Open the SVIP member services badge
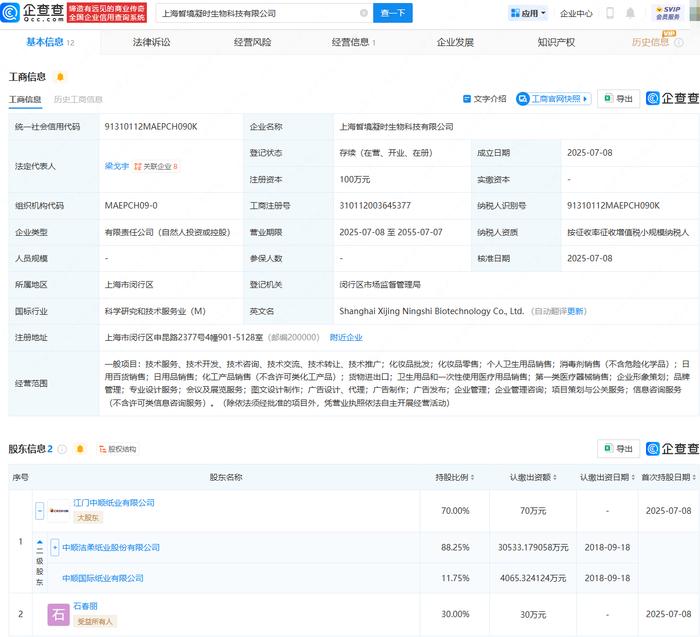700x637 pixels. tap(668, 13)
